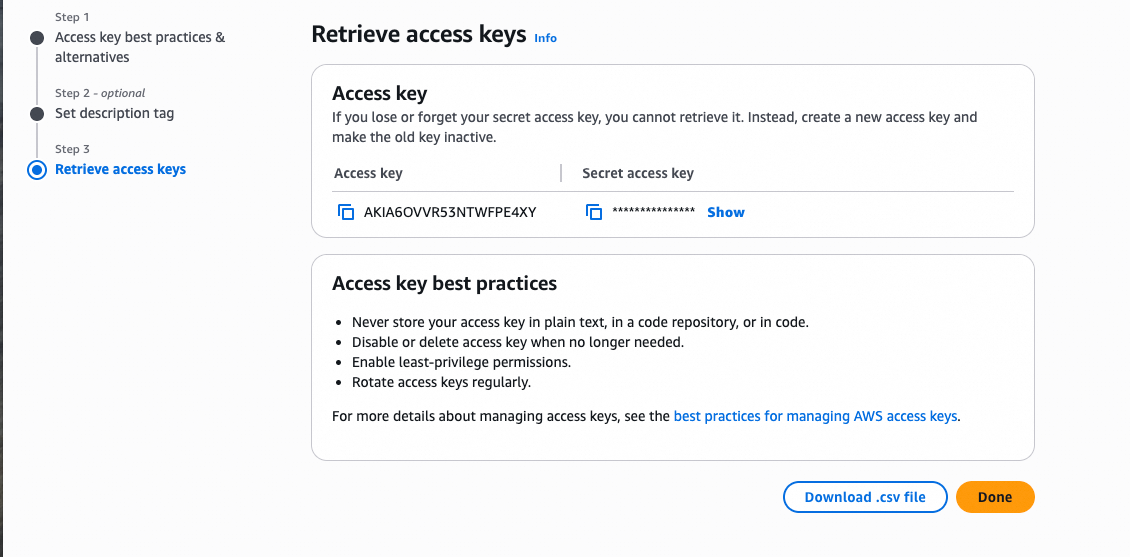Image resolution: width=1130 pixels, height=557 pixels.
Task: Open the Info link beside the heading
Action: click(545, 38)
